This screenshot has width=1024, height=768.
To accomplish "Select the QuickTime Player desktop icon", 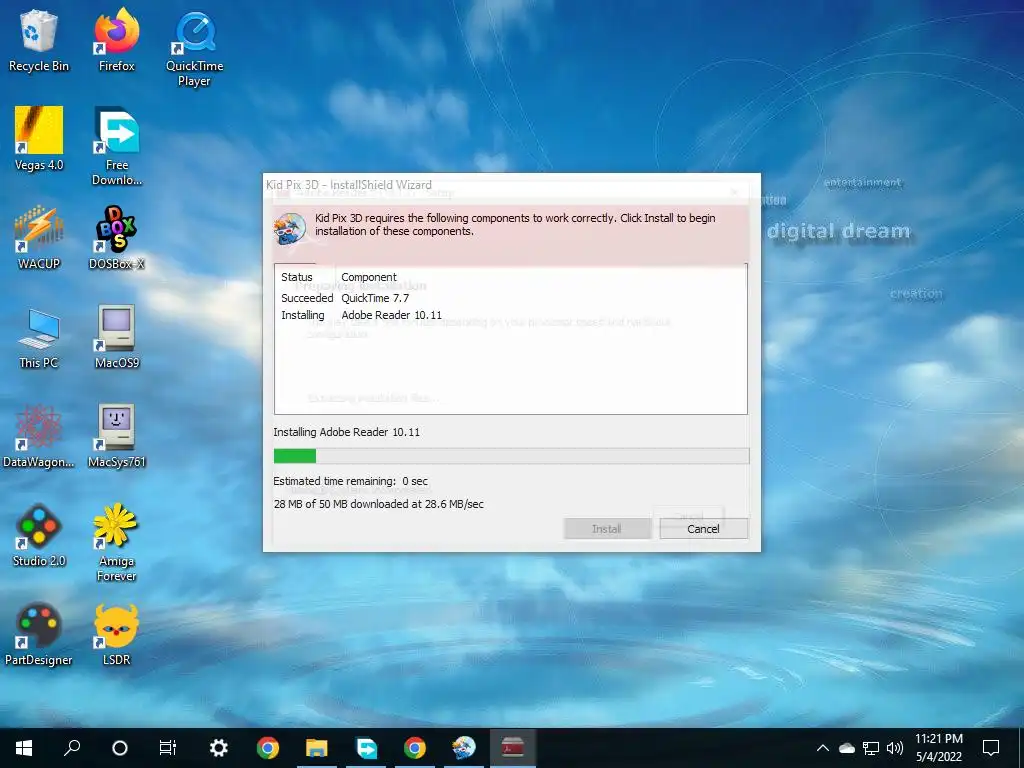I will [x=194, y=47].
